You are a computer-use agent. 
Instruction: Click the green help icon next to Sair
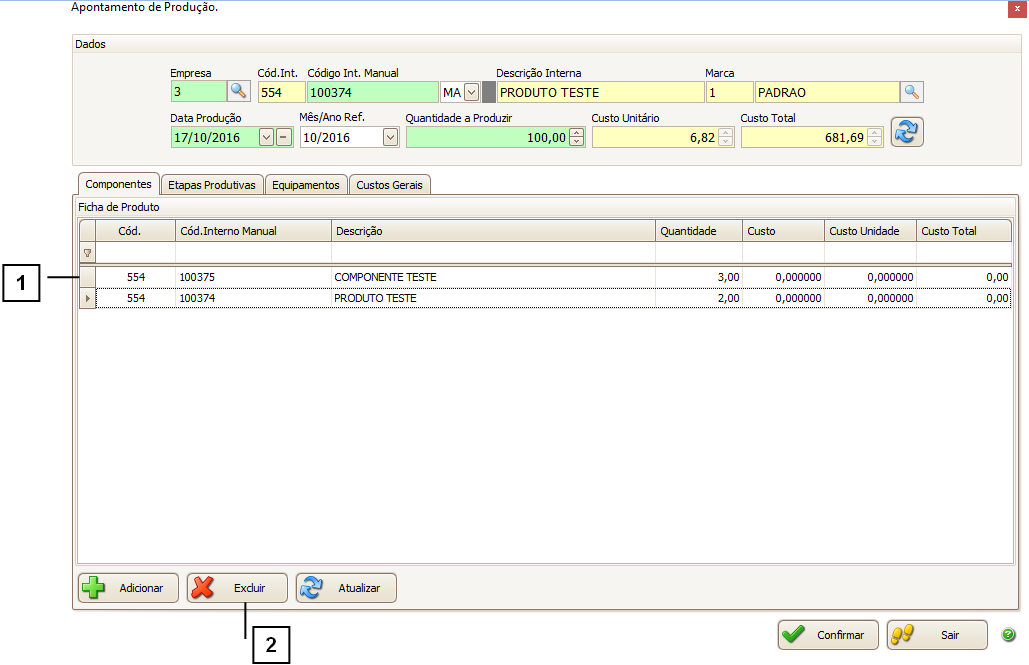click(1008, 635)
